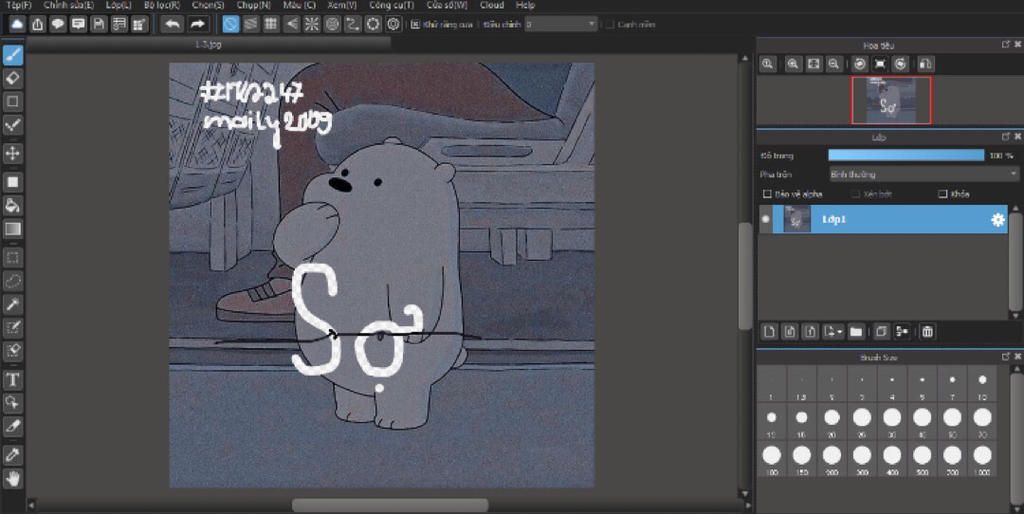
Task: Open the Lớp(L) menu
Action: point(118,5)
